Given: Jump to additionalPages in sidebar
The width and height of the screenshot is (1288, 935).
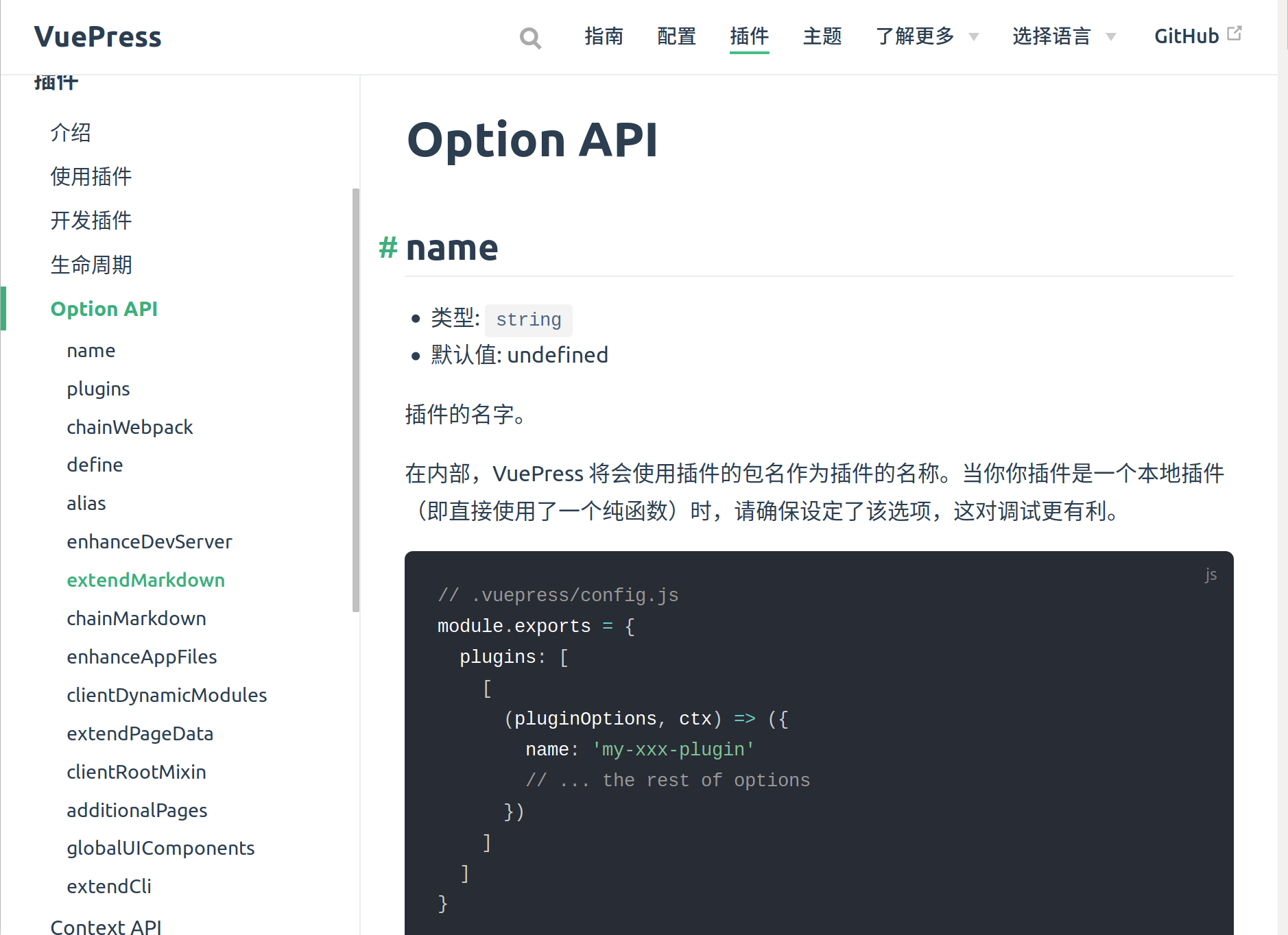Looking at the screenshot, I should coord(137,810).
